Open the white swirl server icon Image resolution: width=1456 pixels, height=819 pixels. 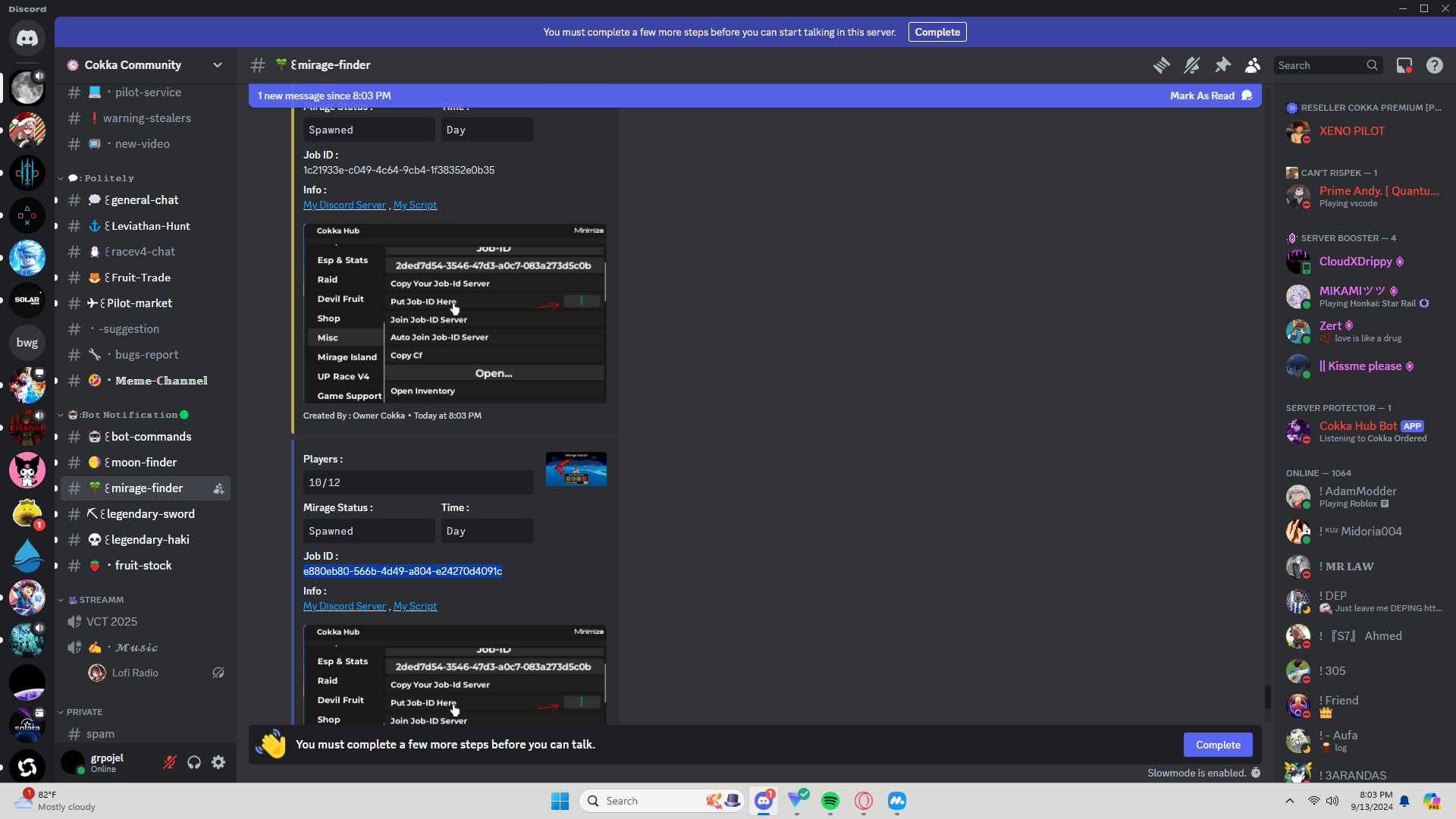click(27, 767)
